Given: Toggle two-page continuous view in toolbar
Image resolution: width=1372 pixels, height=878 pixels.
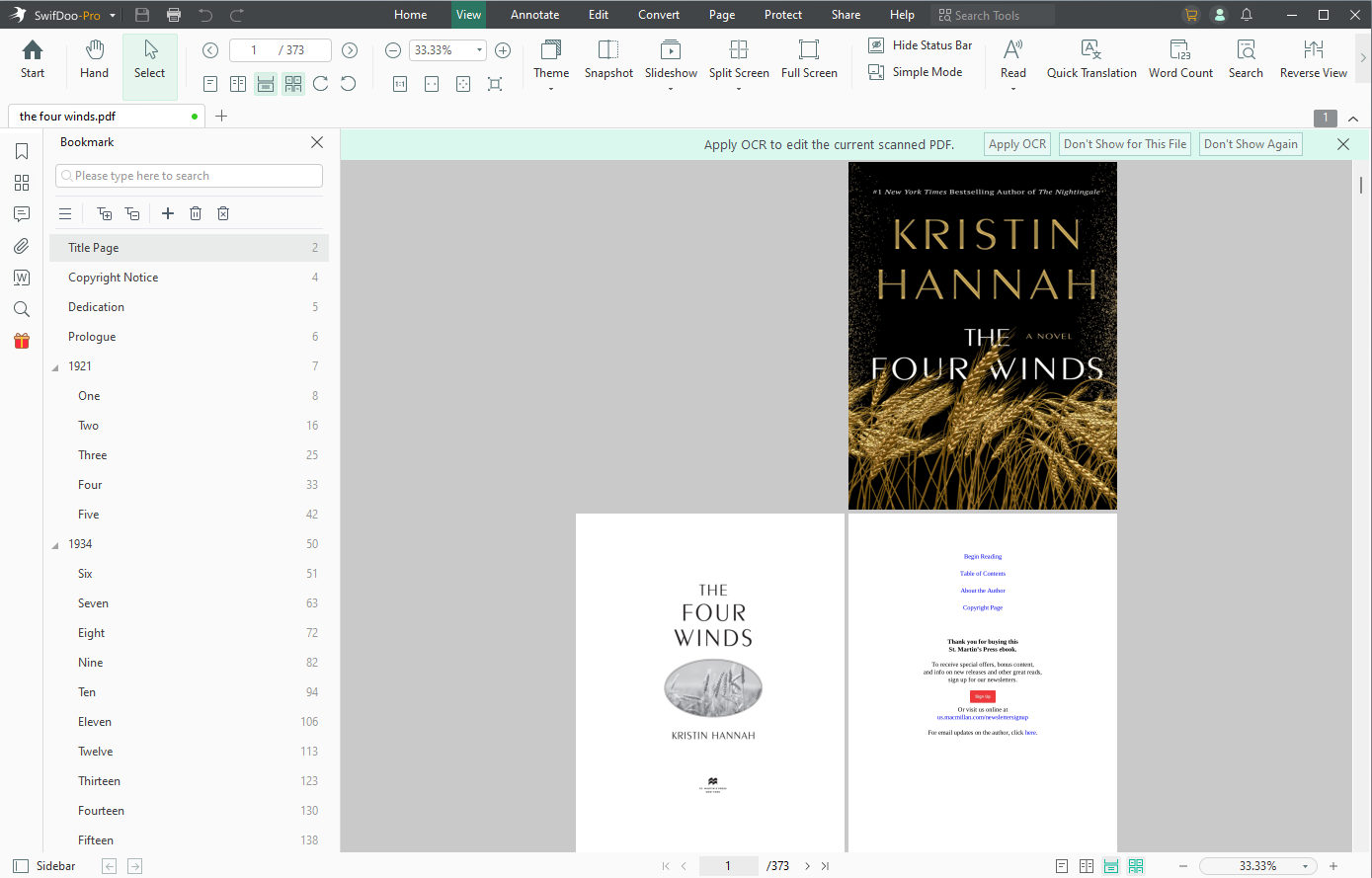Looking at the screenshot, I should [x=293, y=84].
